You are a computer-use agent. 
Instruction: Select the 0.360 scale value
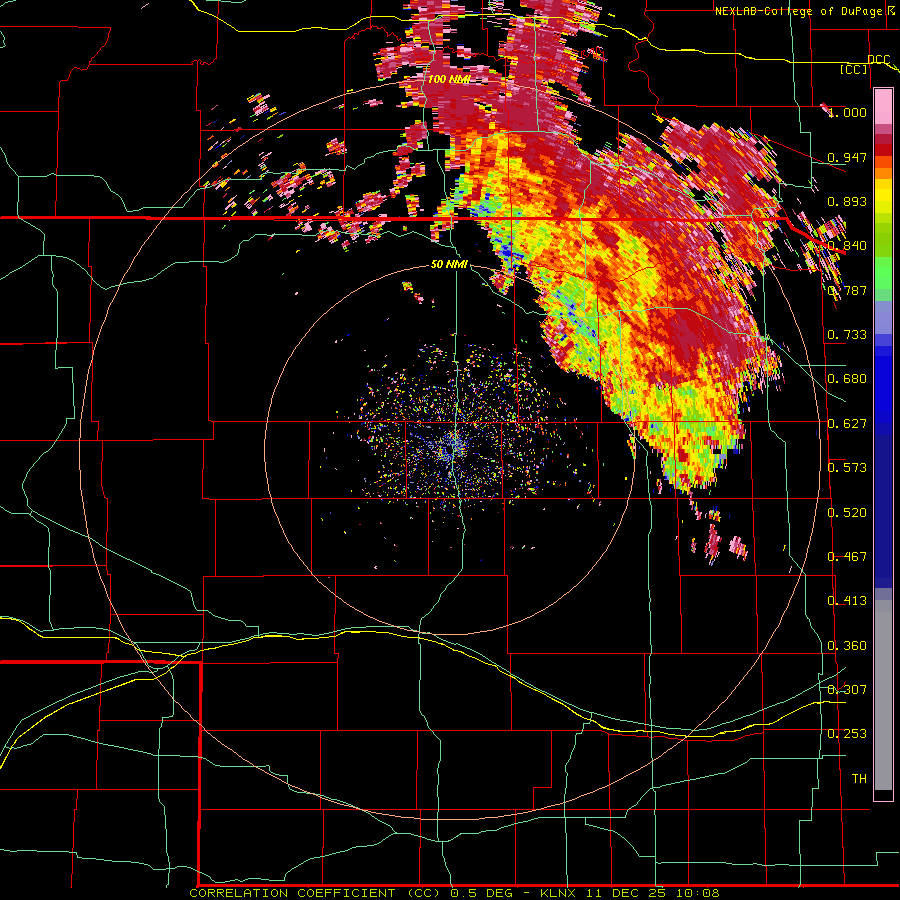click(847, 645)
